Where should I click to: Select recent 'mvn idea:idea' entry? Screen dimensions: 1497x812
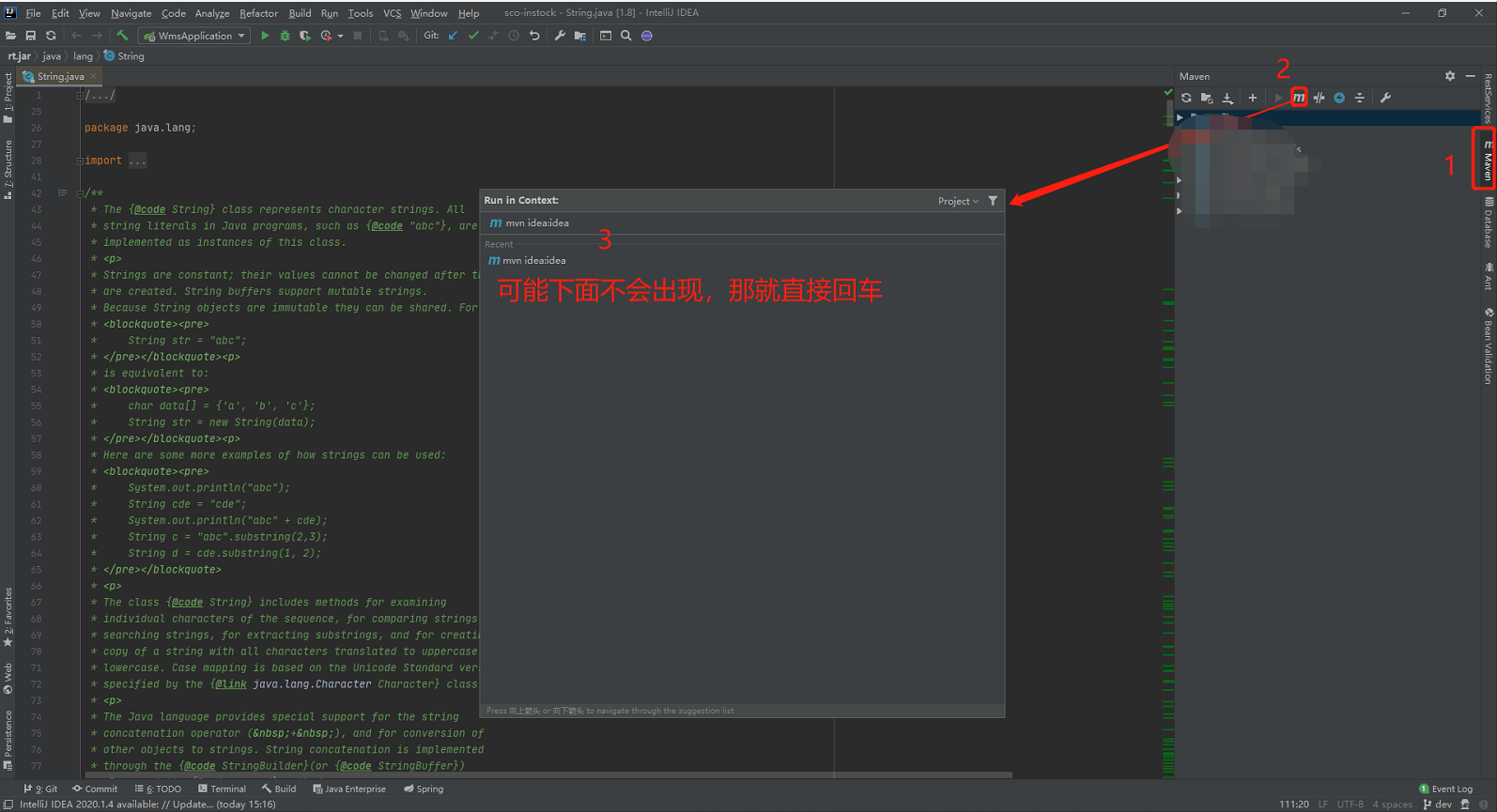(x=742, y=261)
